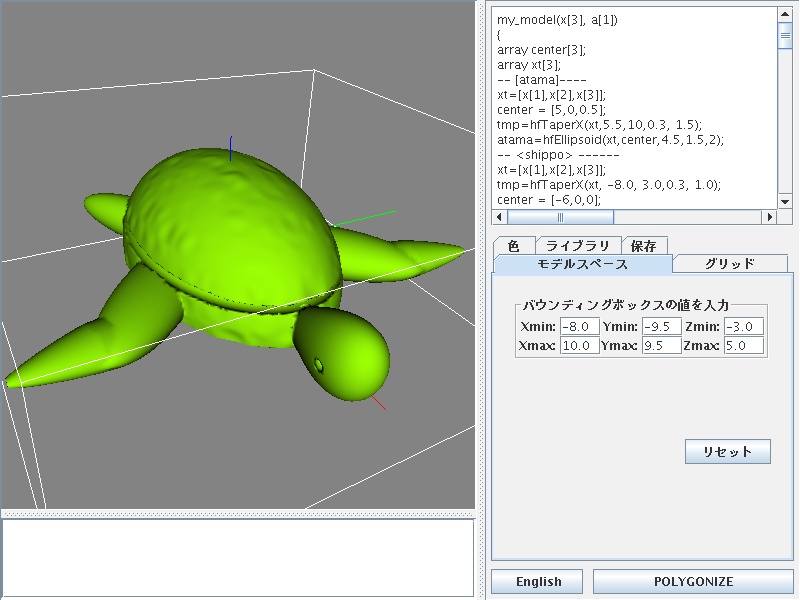Click the Xmax input field
The height and width of the screenshot is (600, 800).
coord(580,346)
